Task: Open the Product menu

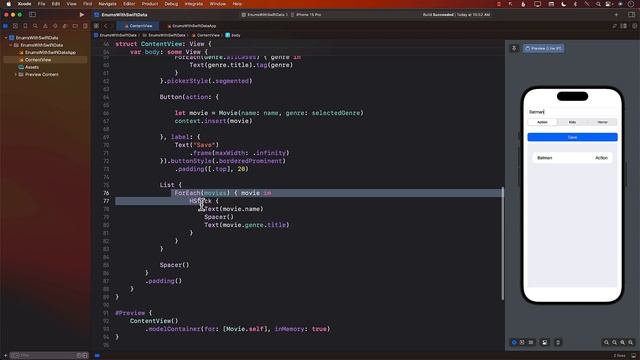Action: click(x=150, y=4)
